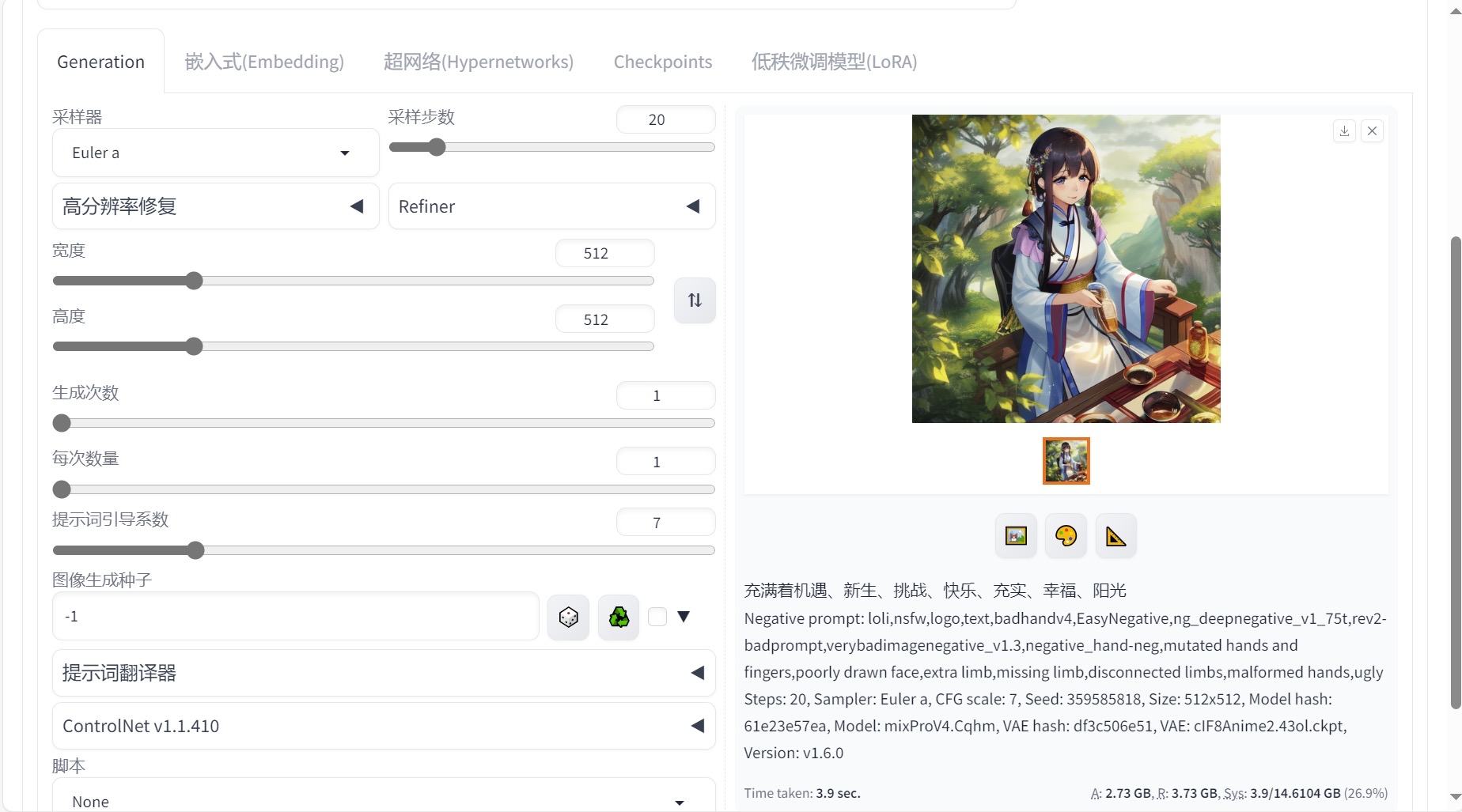Switch to the 嵌入式(Embedding) tab
This screenshot has height=812, width=1462.
[x=264, y=62]
